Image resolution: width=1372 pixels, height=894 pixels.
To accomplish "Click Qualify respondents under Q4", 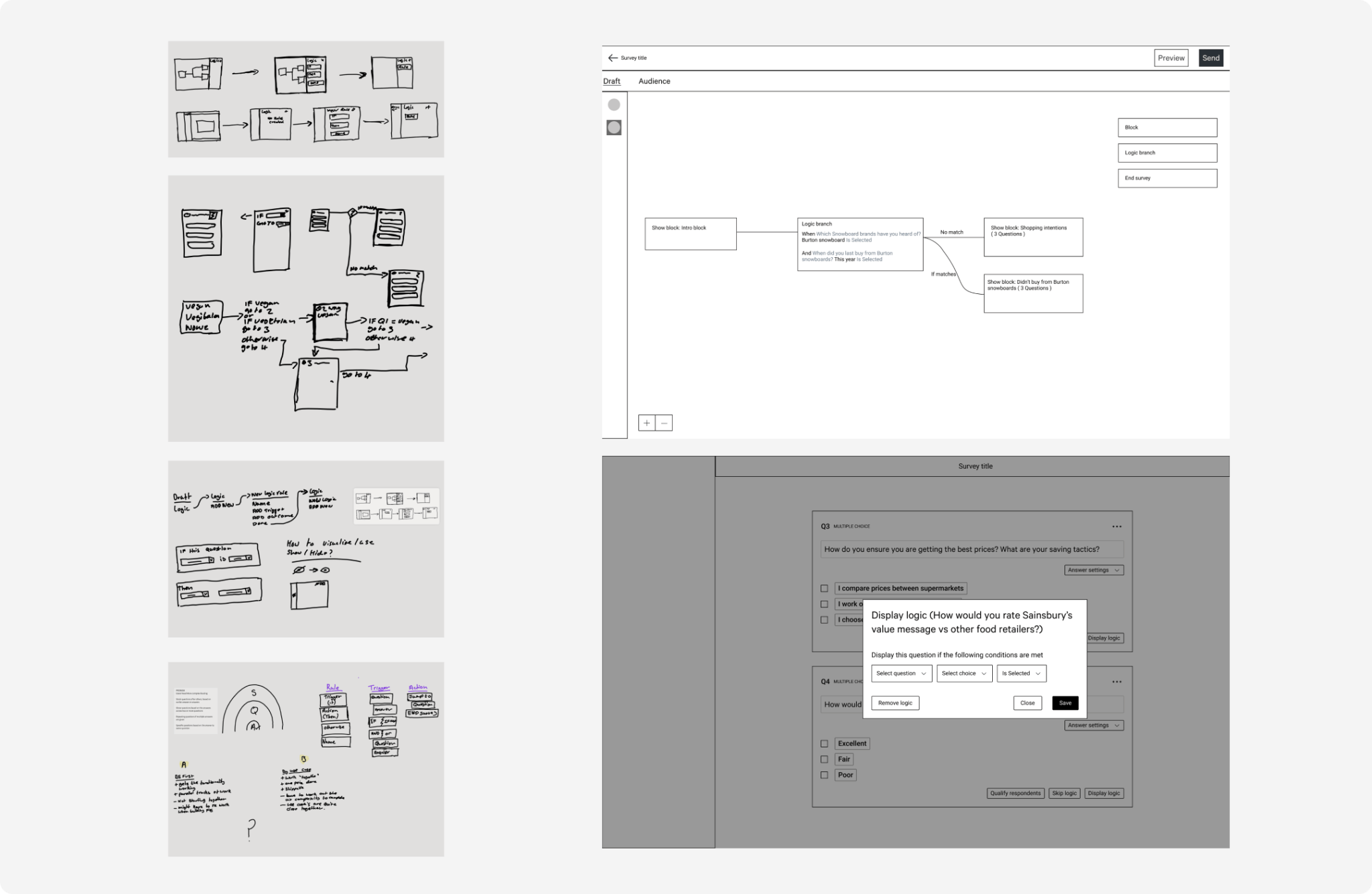I will click(1016, 793).
